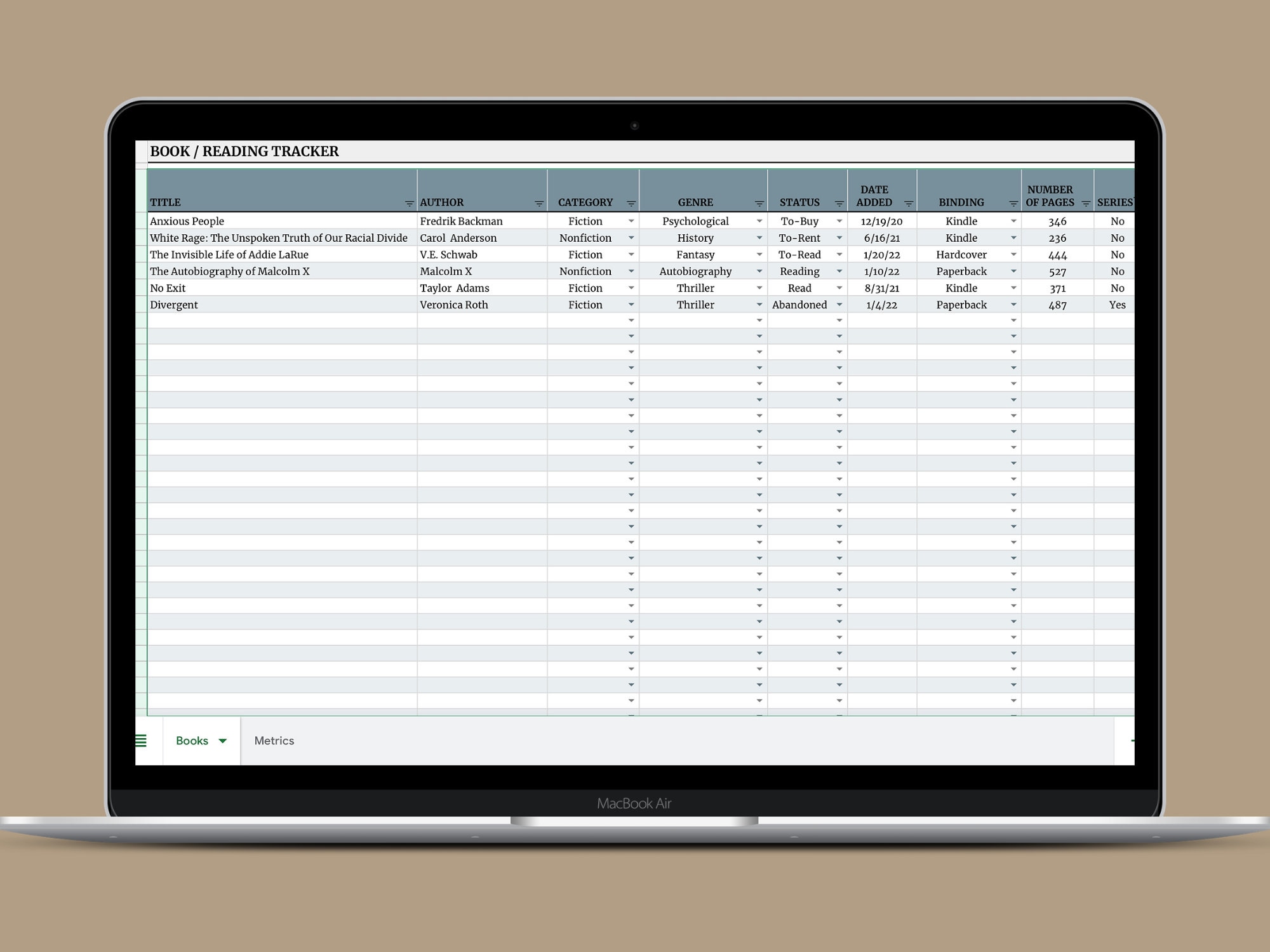Open the filter for the AUTHOR column
This screenshot has height=952, width=1270.
pyautogui.click(x=538, y=203)
